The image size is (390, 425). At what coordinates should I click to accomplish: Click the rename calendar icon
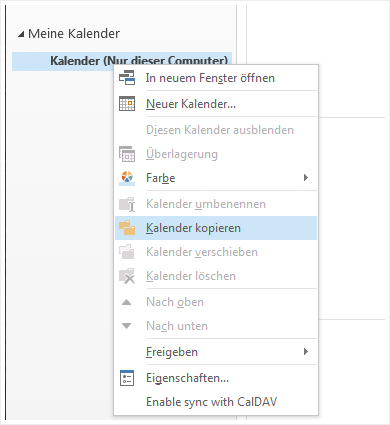[x=127, y=204]
